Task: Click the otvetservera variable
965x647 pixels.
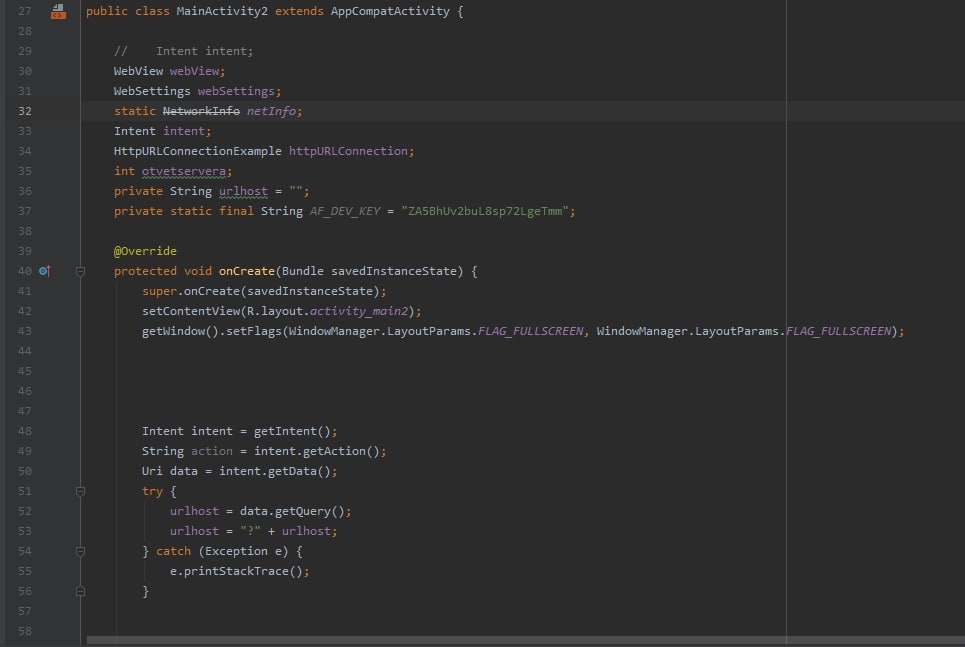Action: [x=183, y=171]
